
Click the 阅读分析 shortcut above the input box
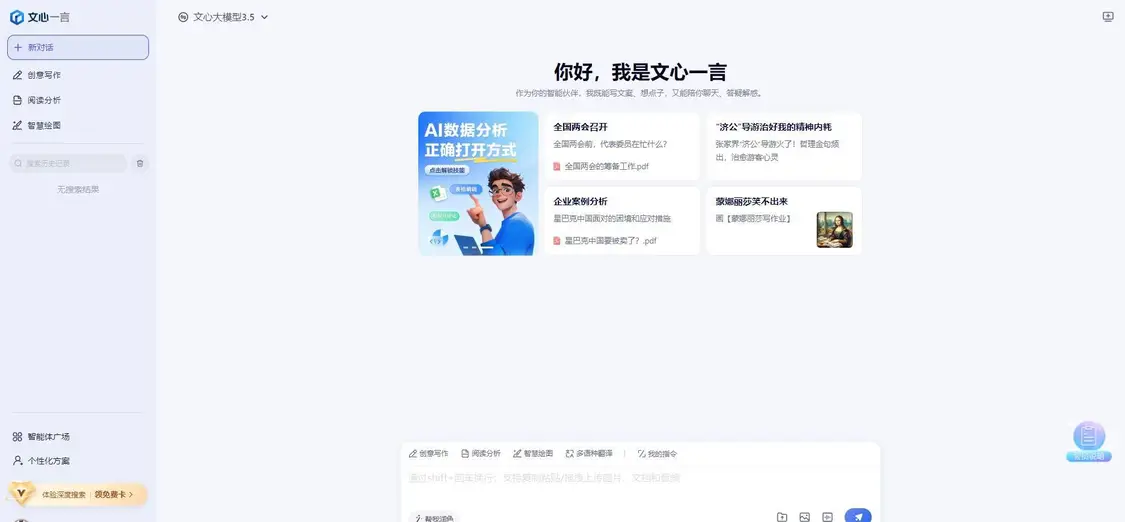(481, 454)
